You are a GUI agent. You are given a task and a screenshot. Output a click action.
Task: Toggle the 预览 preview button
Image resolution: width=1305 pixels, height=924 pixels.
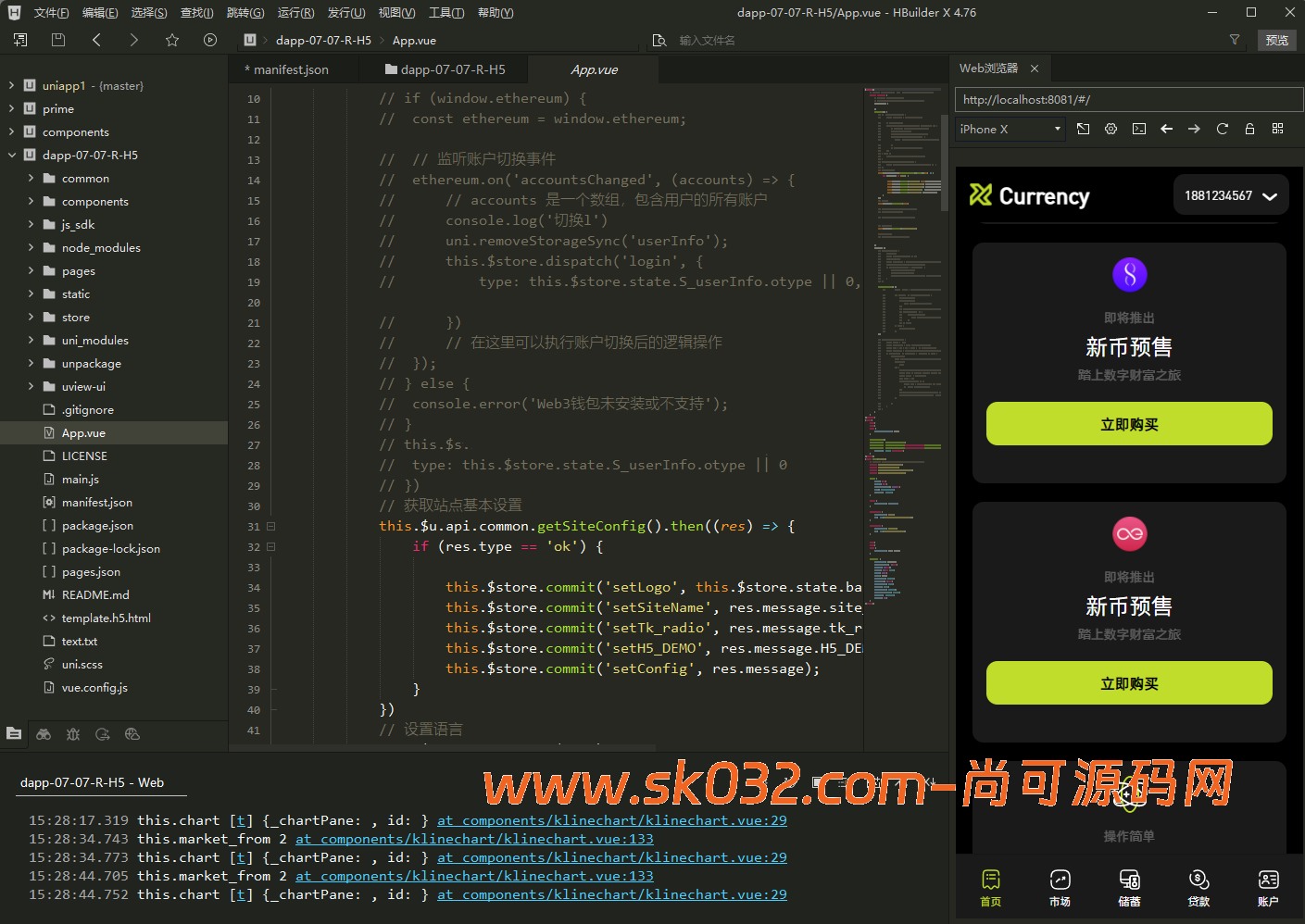pyautogui.click(x=1276, y=40)
